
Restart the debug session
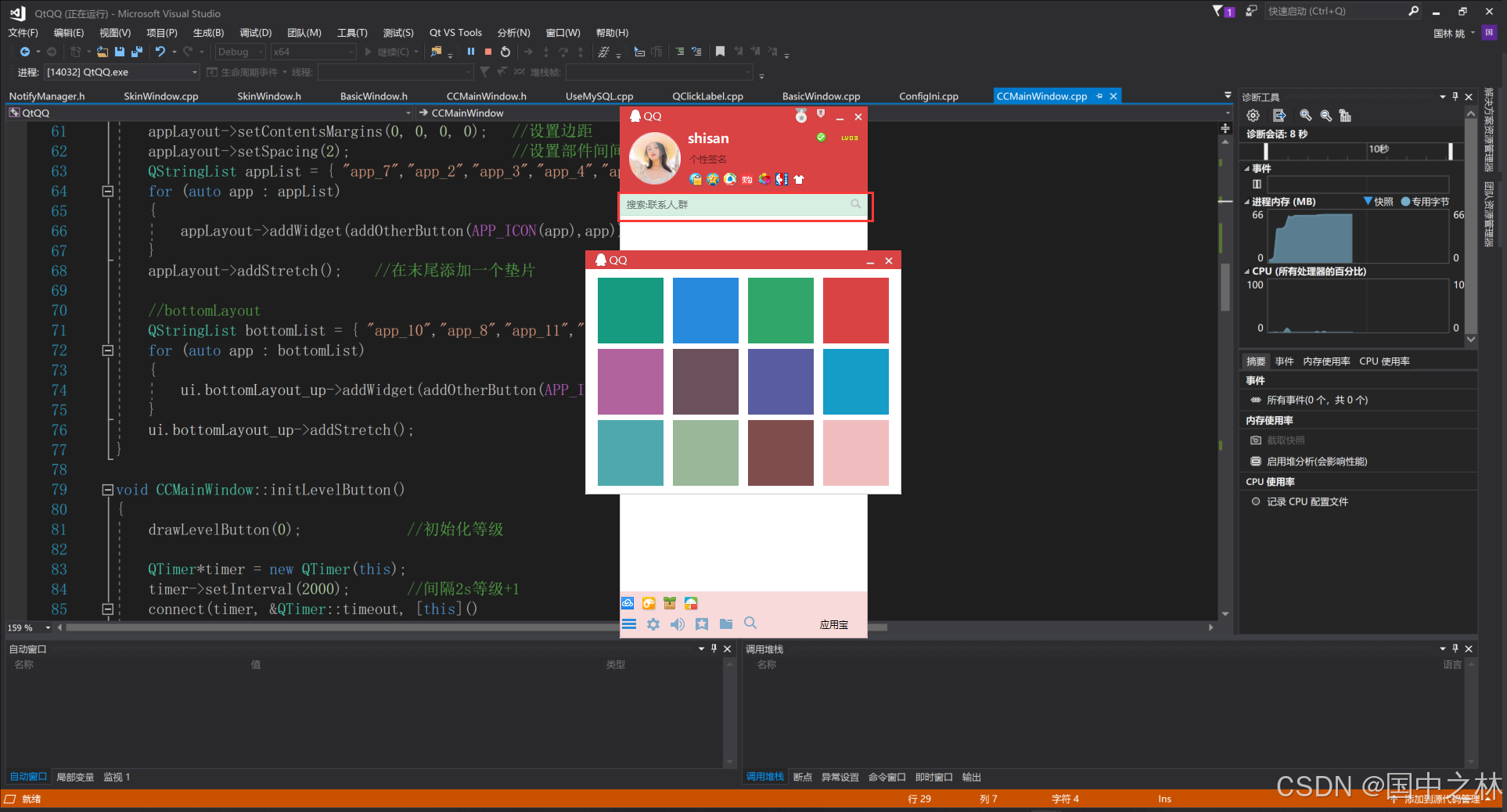pos(505,52)
